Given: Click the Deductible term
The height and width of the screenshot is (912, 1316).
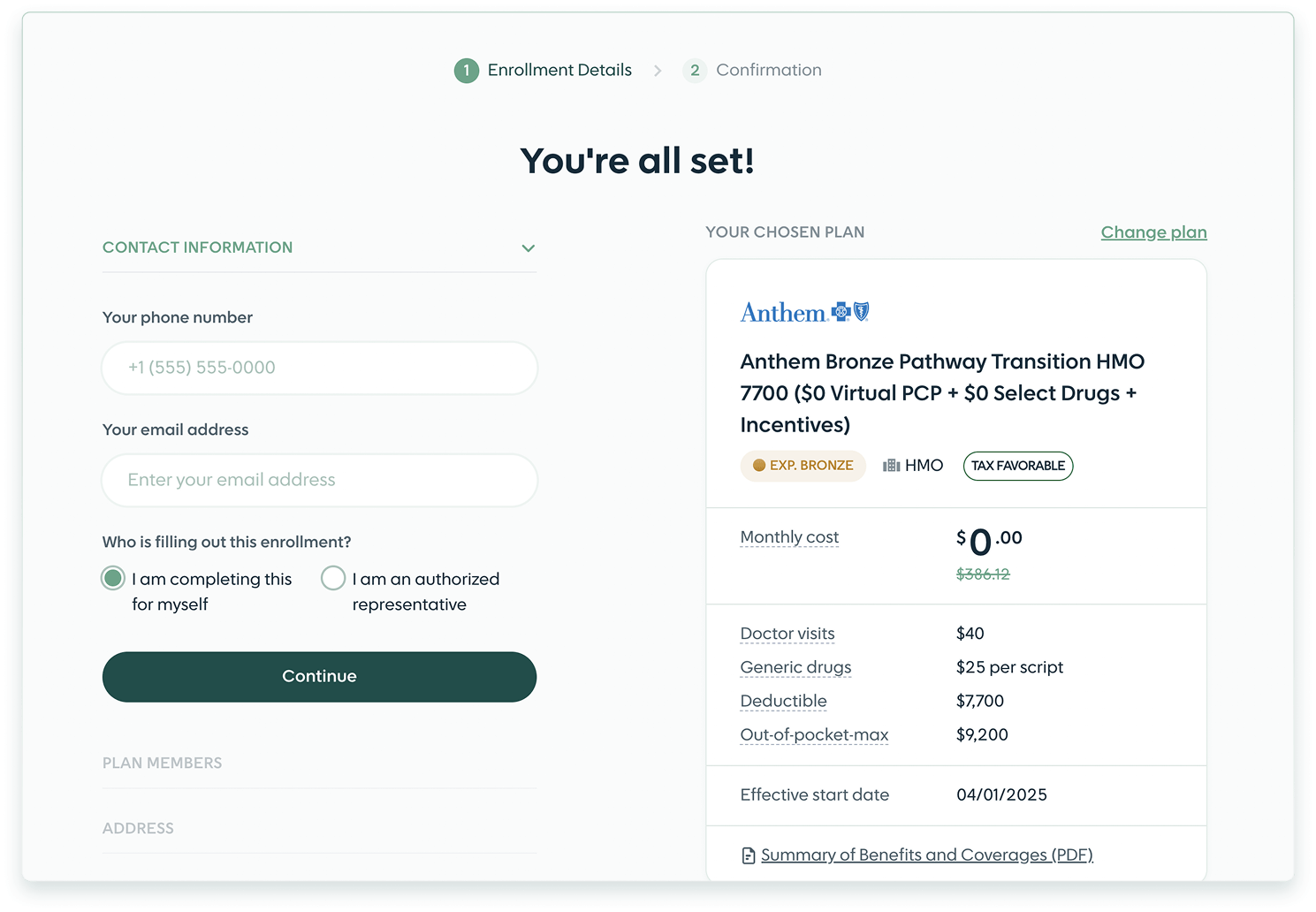Looking at the screenshot, I should (x=784, y=701).
